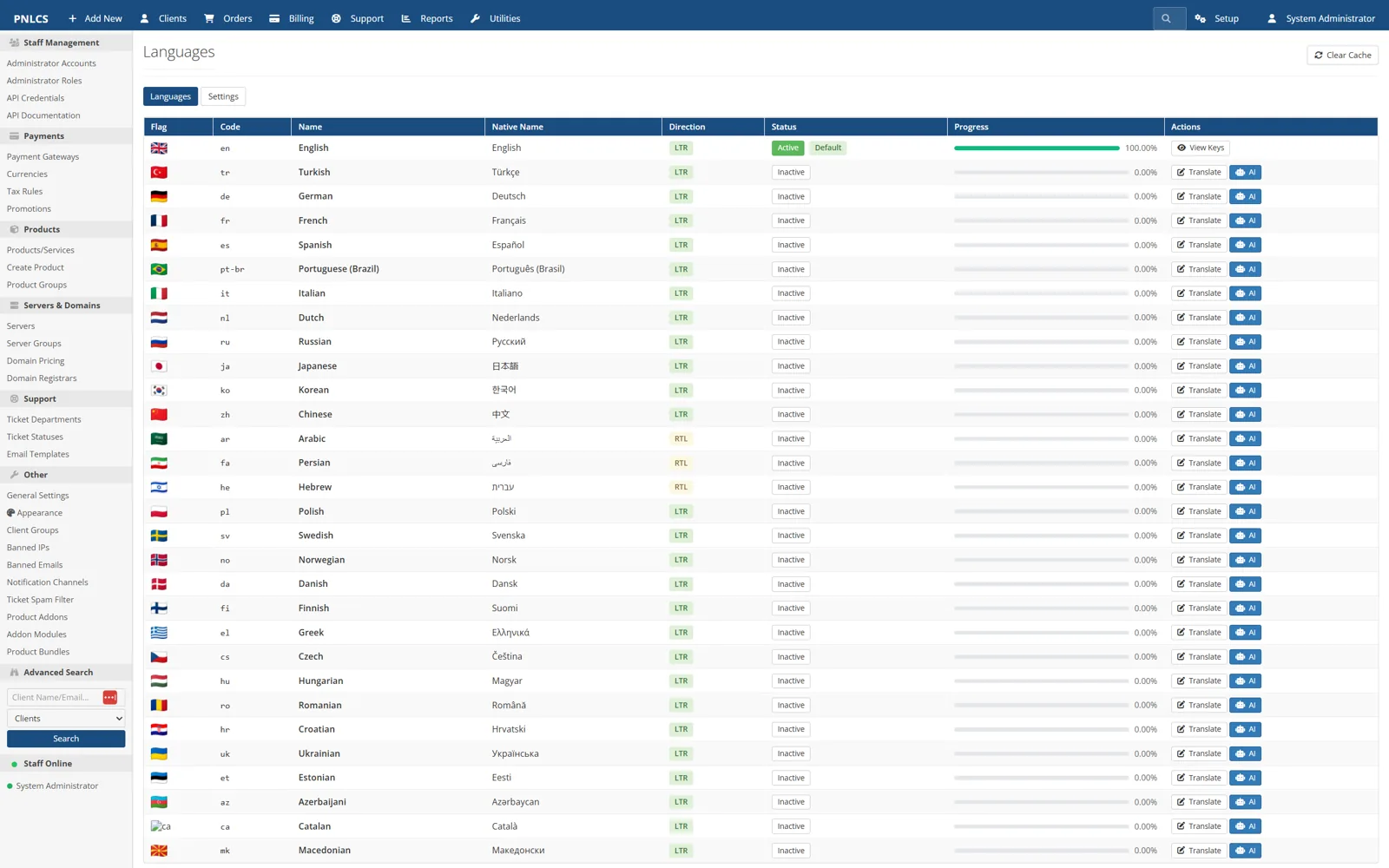Open Administrator Accounts in sidebar
This screenshot has height=868, width=1389.
click(51, 63)
